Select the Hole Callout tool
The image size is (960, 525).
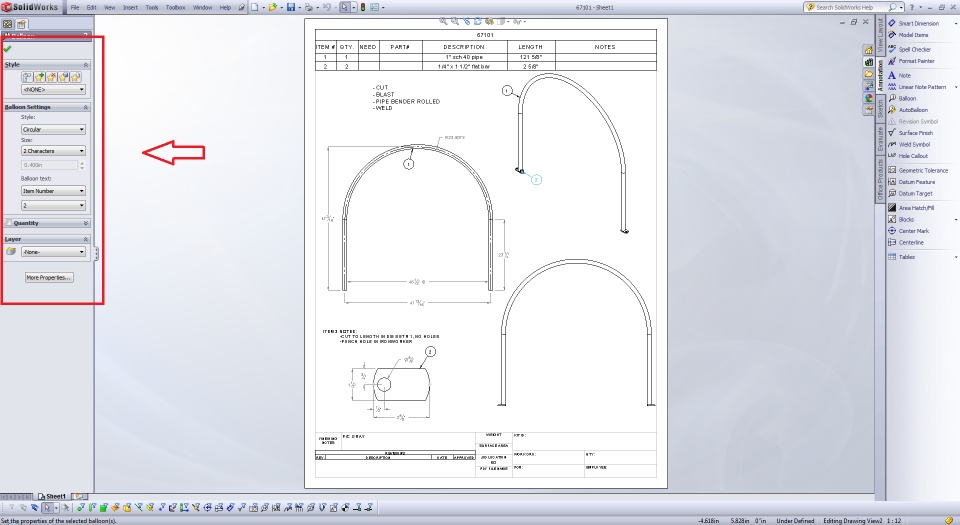point(908,156)
